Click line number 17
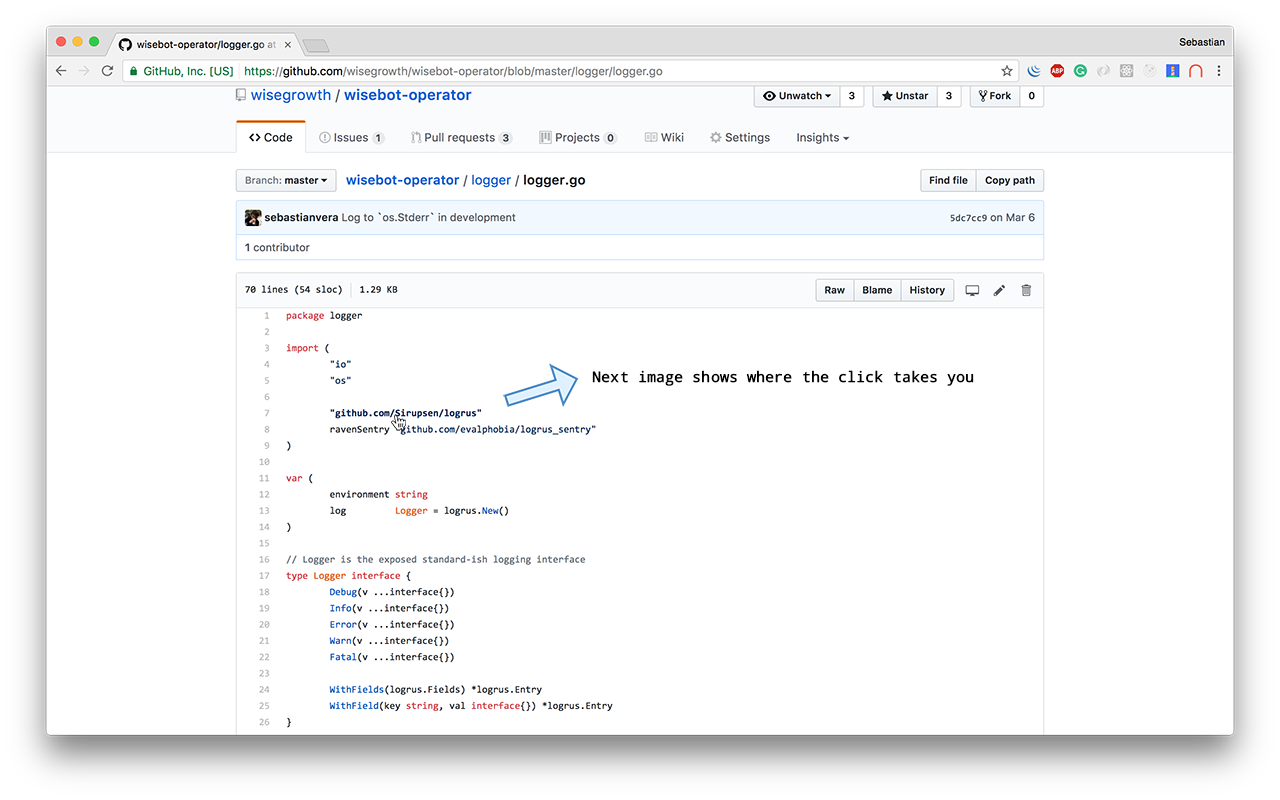 click(264, 576)
